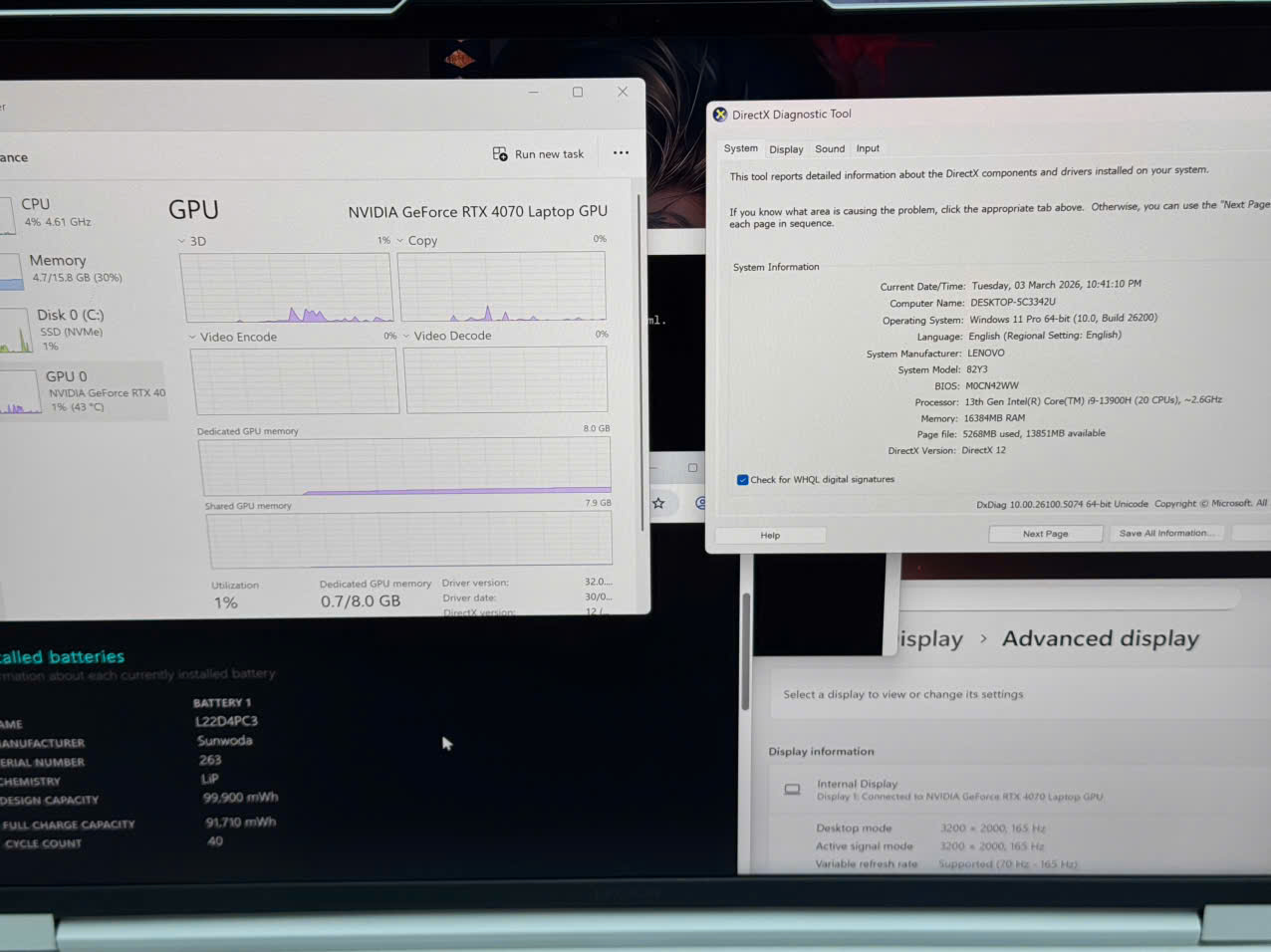
Task: Open the 3D engine graph dropdown
Action: pyautogui.click(x=181, y=241)
